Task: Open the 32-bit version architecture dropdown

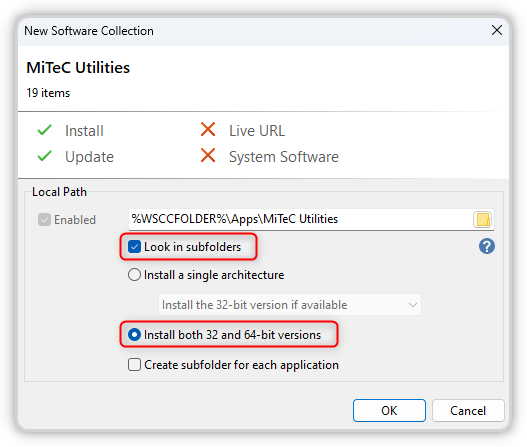Action: pyautogui.click(x=290, y=305)
